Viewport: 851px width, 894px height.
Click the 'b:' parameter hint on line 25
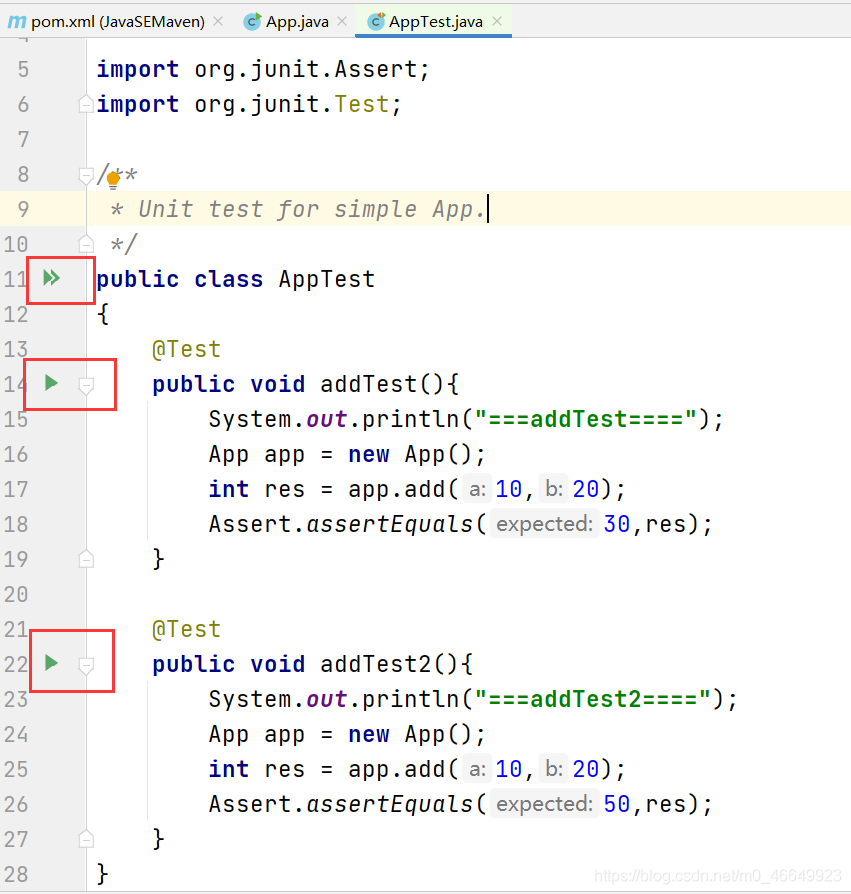[x=554, y=770]
